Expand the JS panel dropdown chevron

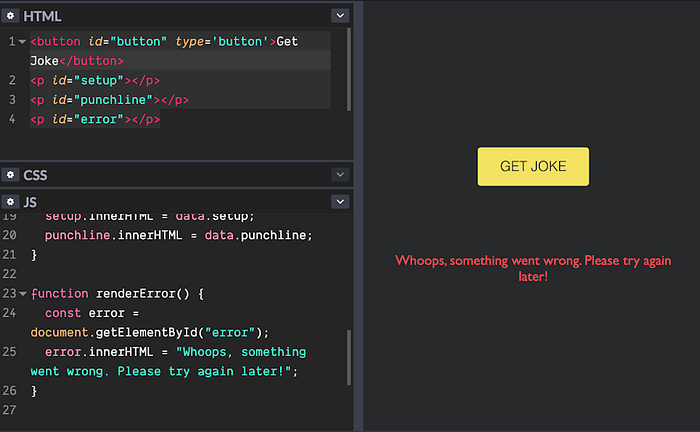[340, 202]
